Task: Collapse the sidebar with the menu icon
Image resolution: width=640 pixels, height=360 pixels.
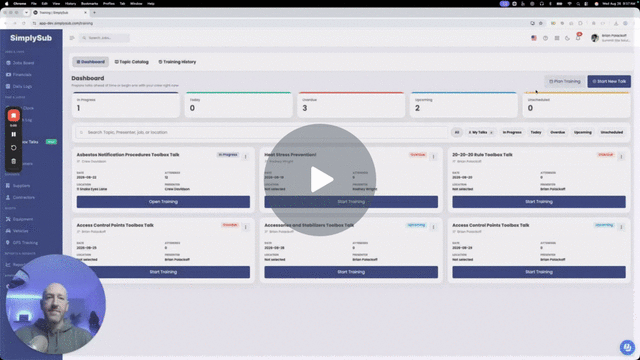Action: pyautogui.click(x=72, y=38)
